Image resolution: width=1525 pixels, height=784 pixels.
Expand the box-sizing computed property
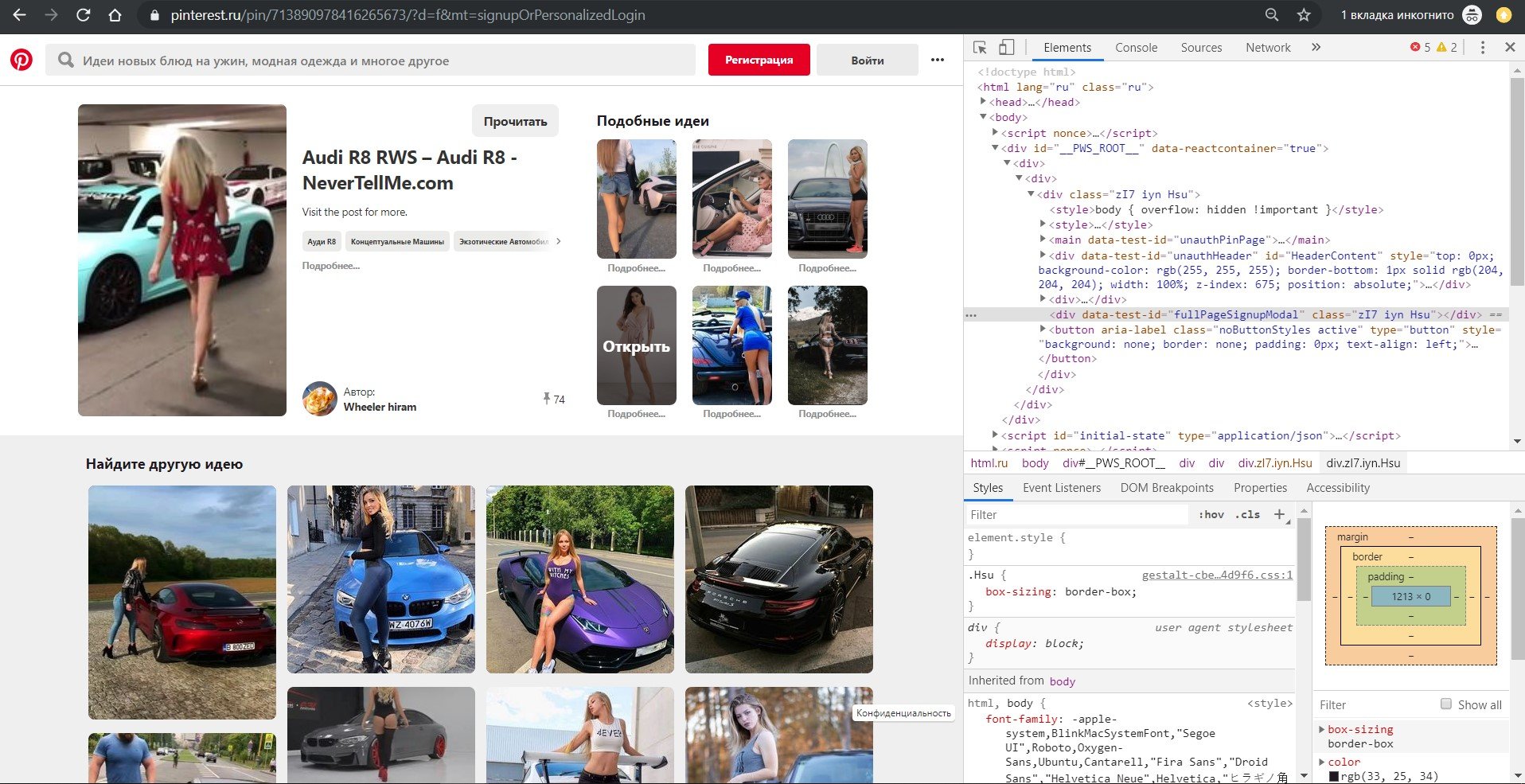tap(1322, 729)
